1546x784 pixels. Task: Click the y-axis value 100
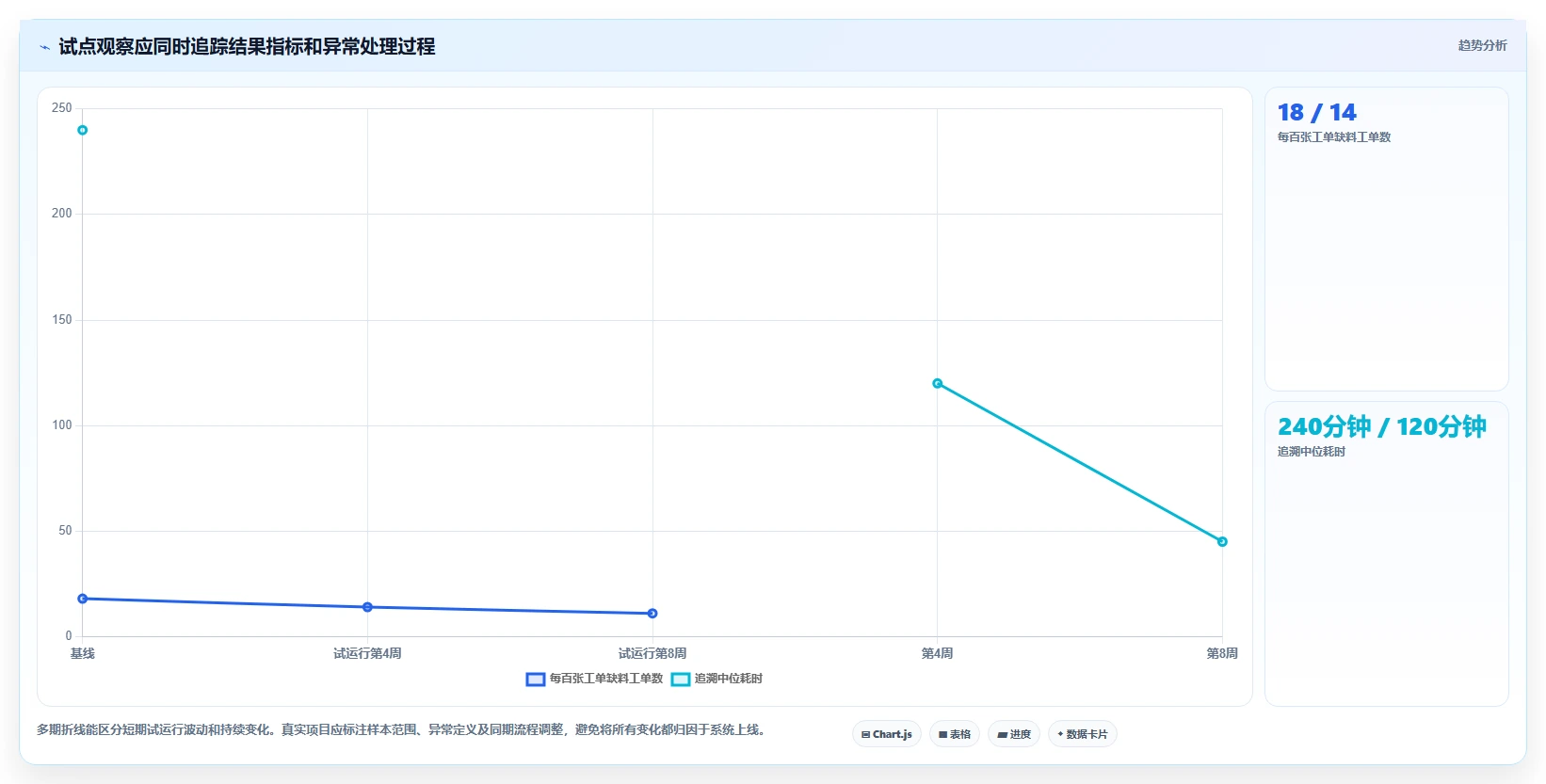pyautogui.click(x=62, y=425)
